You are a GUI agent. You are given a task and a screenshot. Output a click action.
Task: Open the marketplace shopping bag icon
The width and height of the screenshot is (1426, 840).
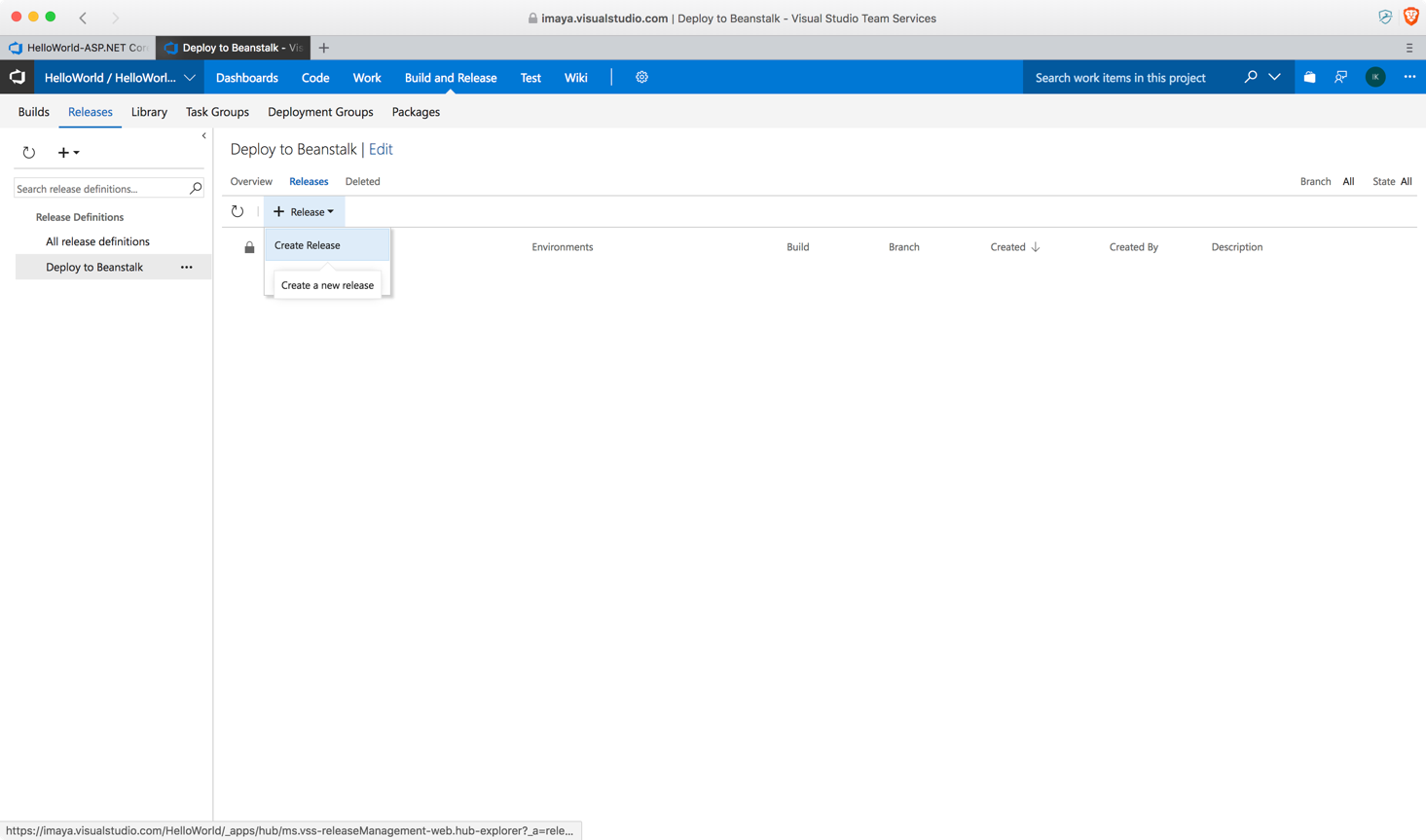point(1309,77)
